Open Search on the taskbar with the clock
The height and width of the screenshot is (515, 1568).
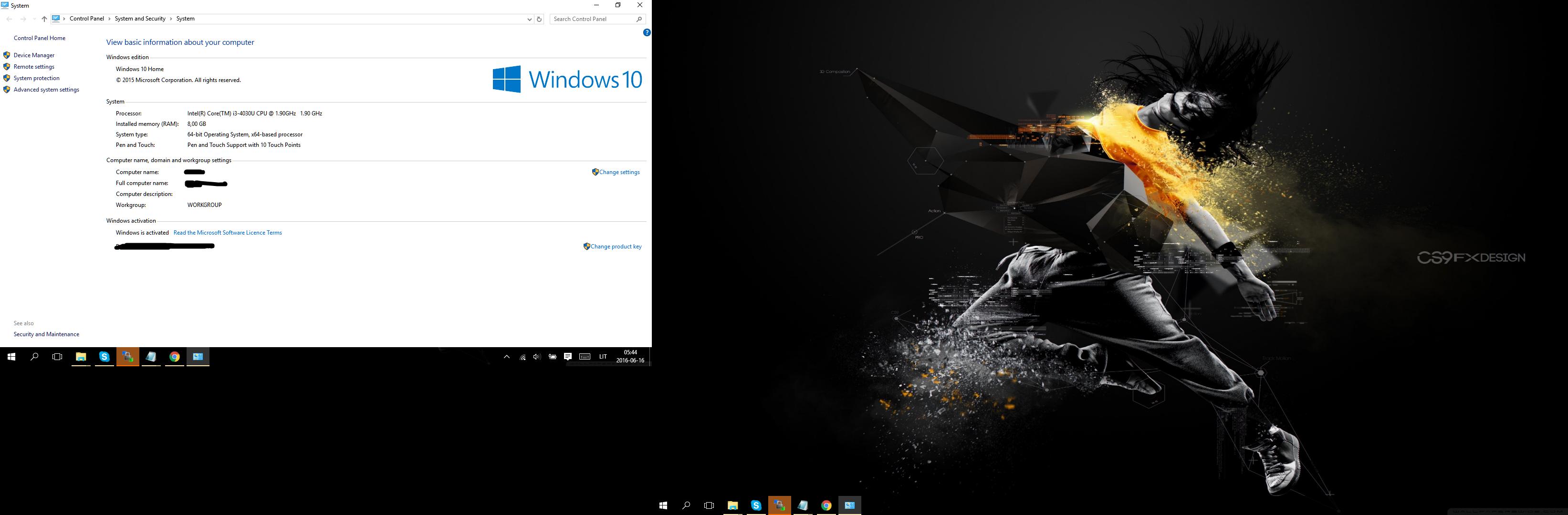click(34, 357)
